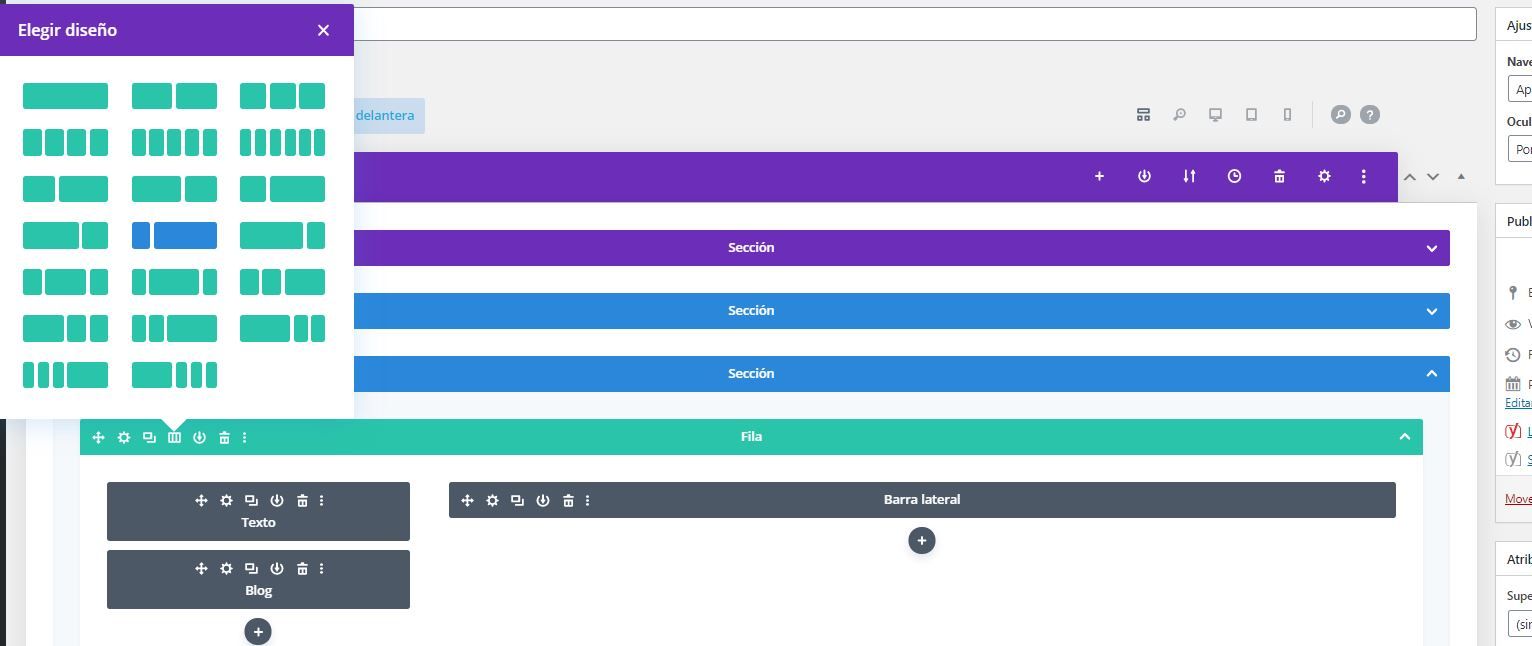Viewport: 1532px width, 646px height.
Task: Move the builder meta box up
Action: (x=1410, y=176)
